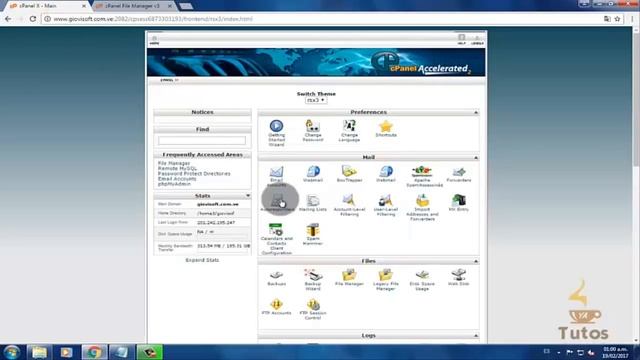Click the browser vertical scrollbar
This screenshot has height=360, width=640.
[x=636, y=98]
